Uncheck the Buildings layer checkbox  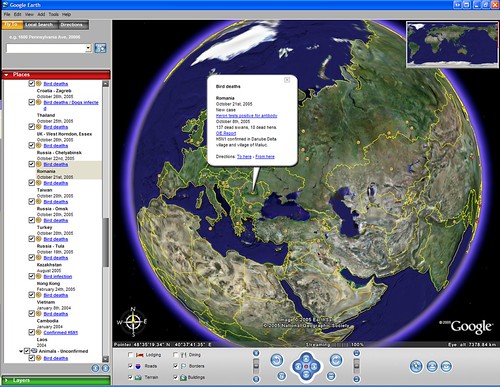175,377
